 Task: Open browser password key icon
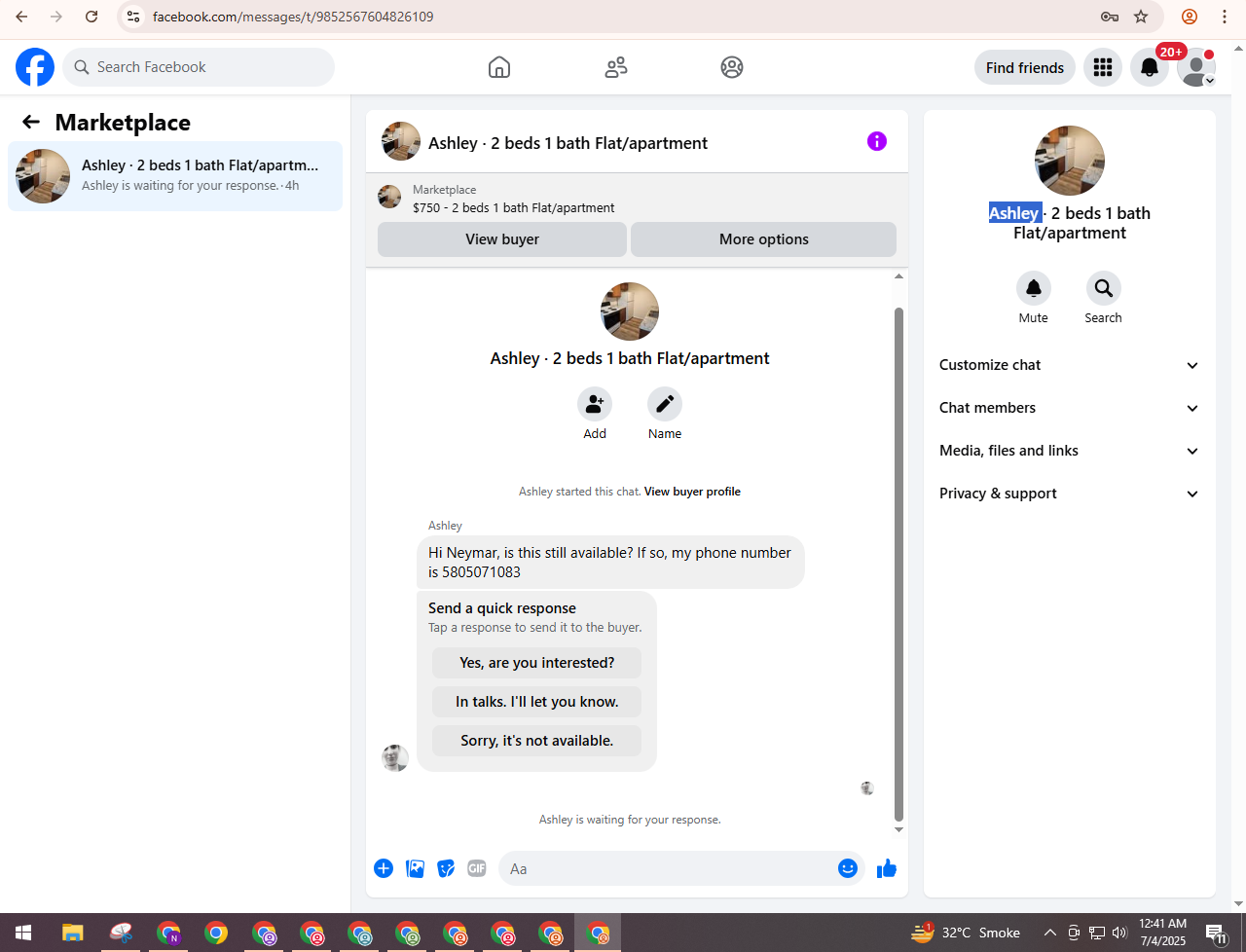(1110, 17)
